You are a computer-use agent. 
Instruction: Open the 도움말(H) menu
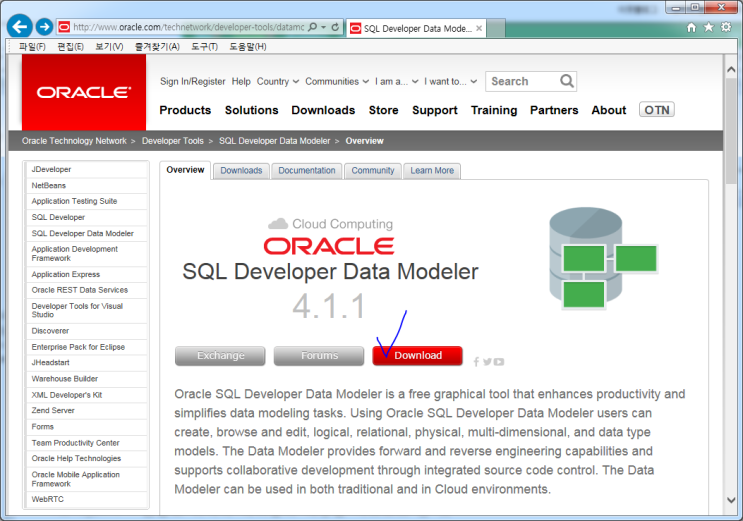tap(248, 46)
